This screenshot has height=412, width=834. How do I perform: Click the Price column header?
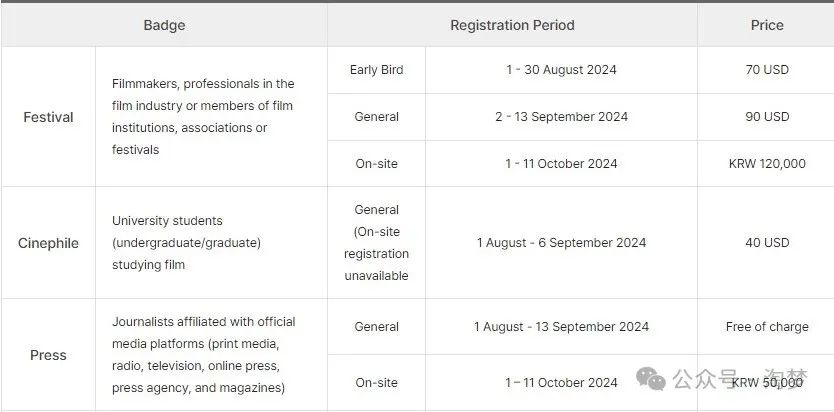tap(767, 25)
